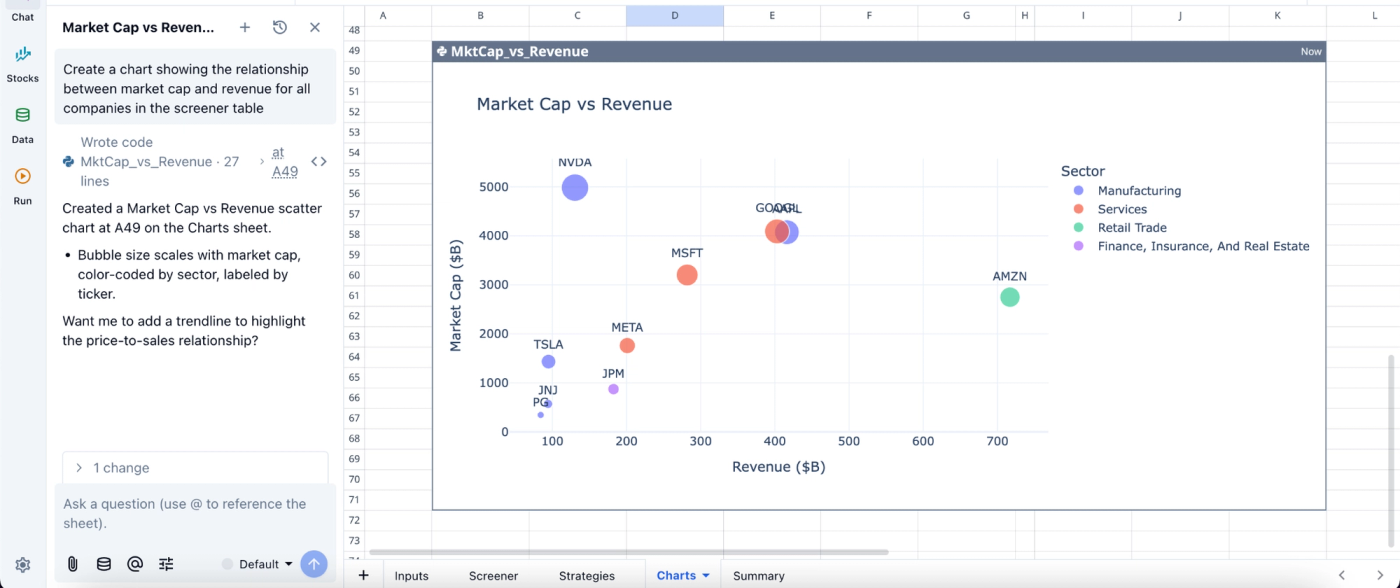Click the move icon beside MktCap_vs_Revenue

[442, 51]
